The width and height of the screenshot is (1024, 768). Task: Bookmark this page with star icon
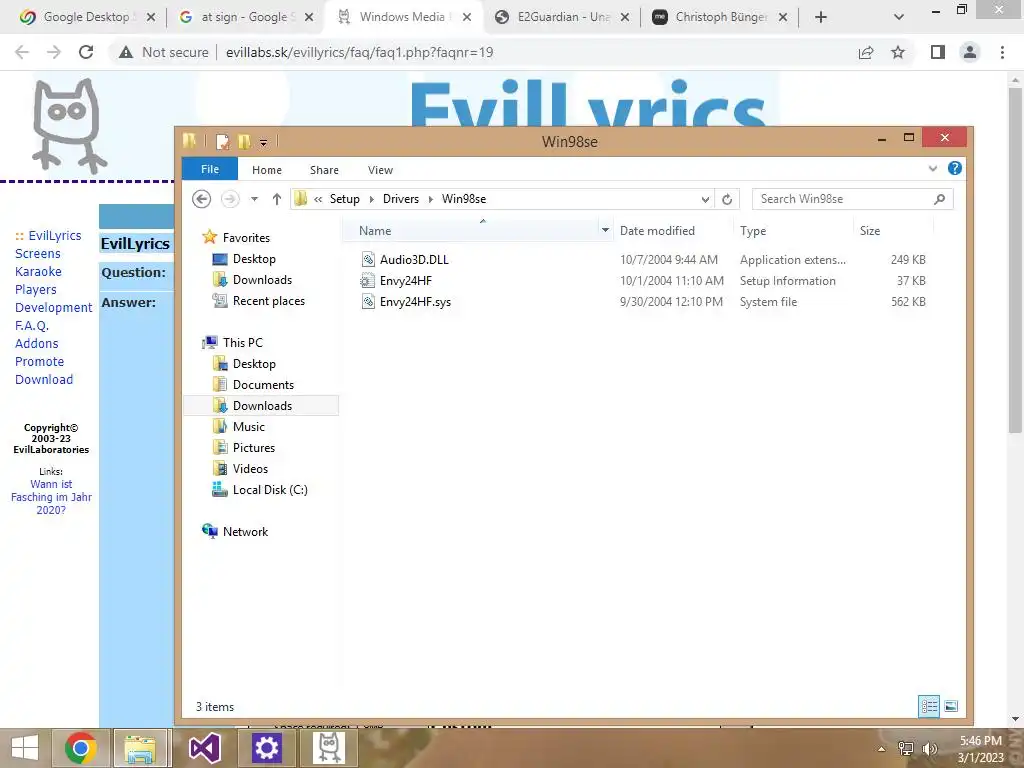click(x=898, y=52)
